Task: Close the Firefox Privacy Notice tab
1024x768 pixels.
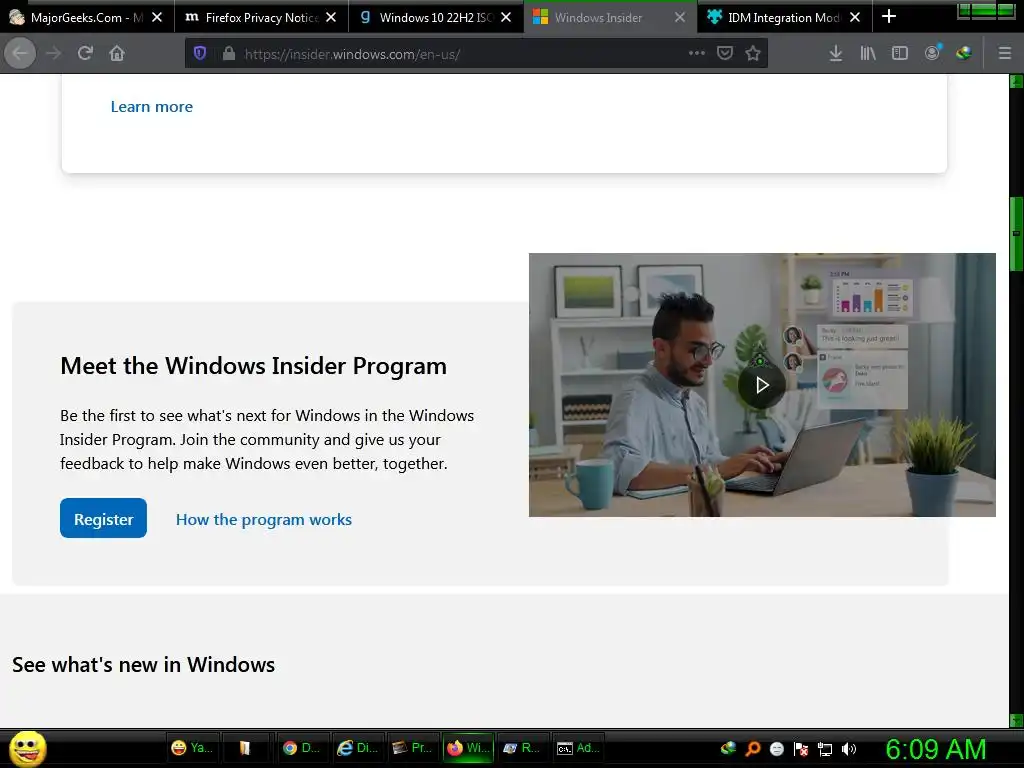Action: coord(331,18)
